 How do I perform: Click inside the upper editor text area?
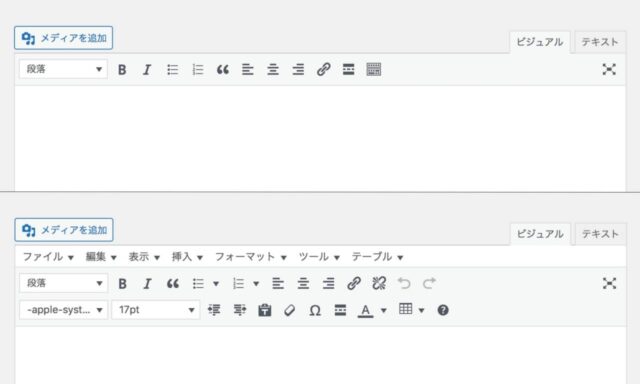pos(320,138)
